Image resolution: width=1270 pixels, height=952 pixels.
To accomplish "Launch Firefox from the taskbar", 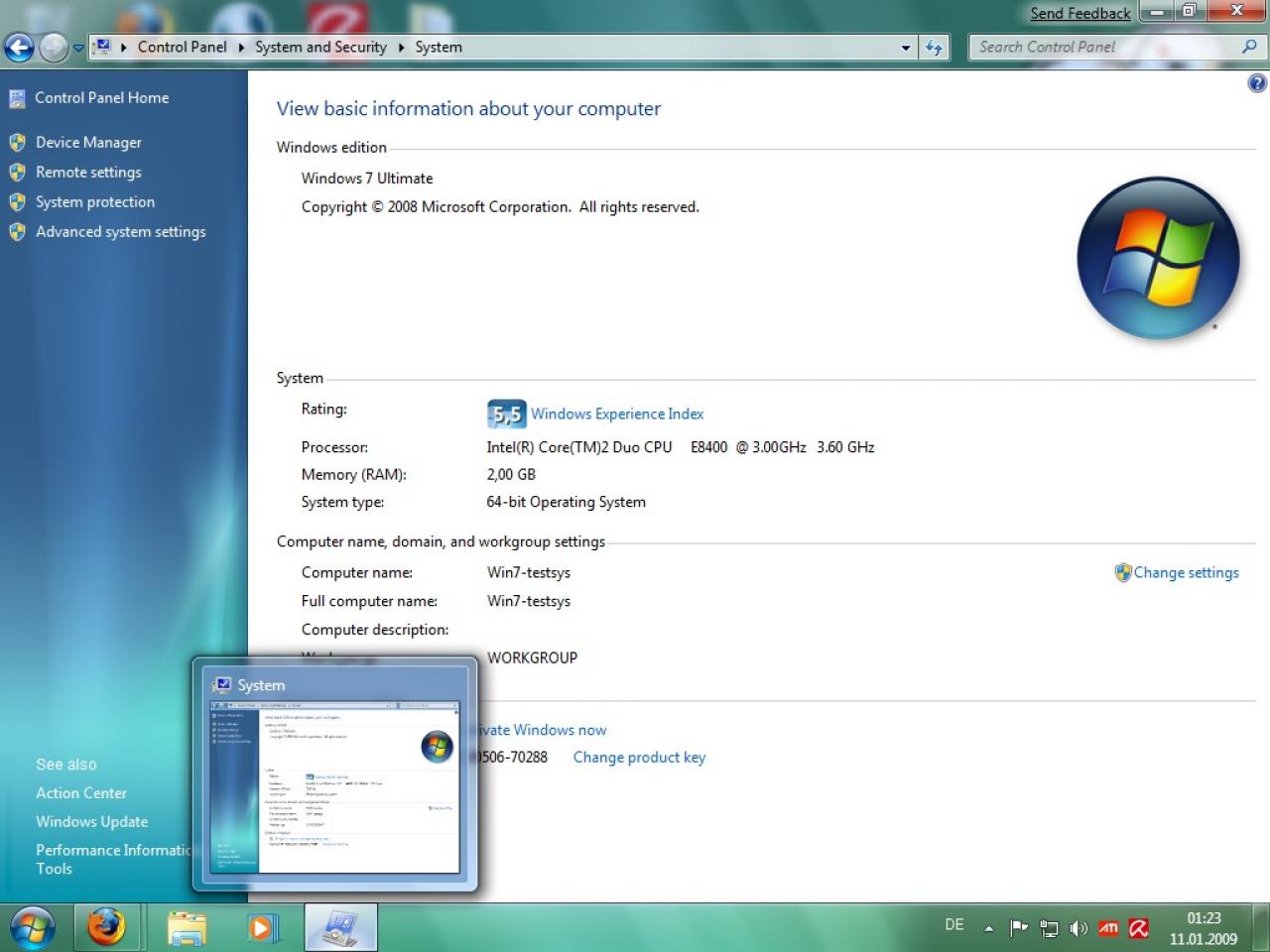I will coord(106,927).
